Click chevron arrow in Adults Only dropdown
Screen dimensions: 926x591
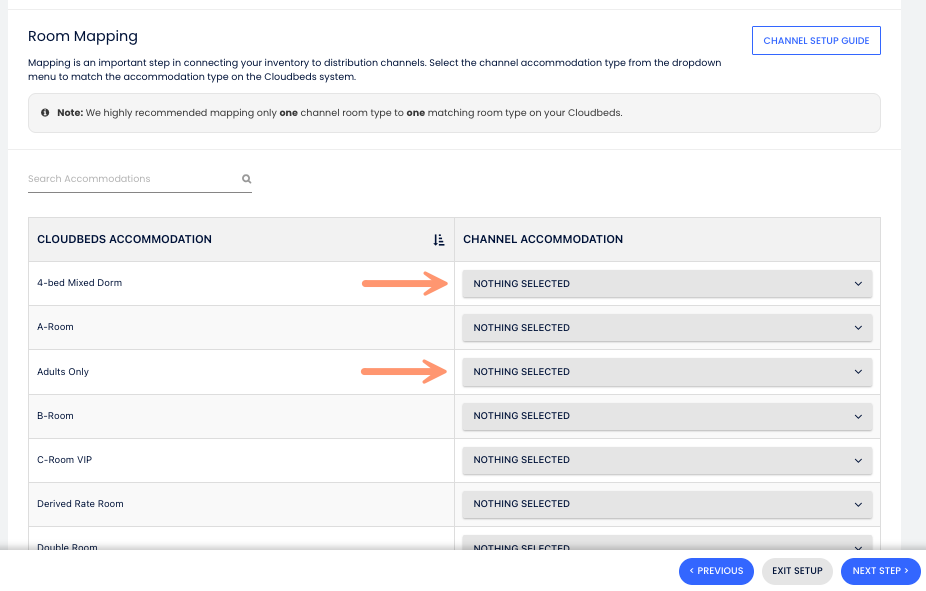858,372
